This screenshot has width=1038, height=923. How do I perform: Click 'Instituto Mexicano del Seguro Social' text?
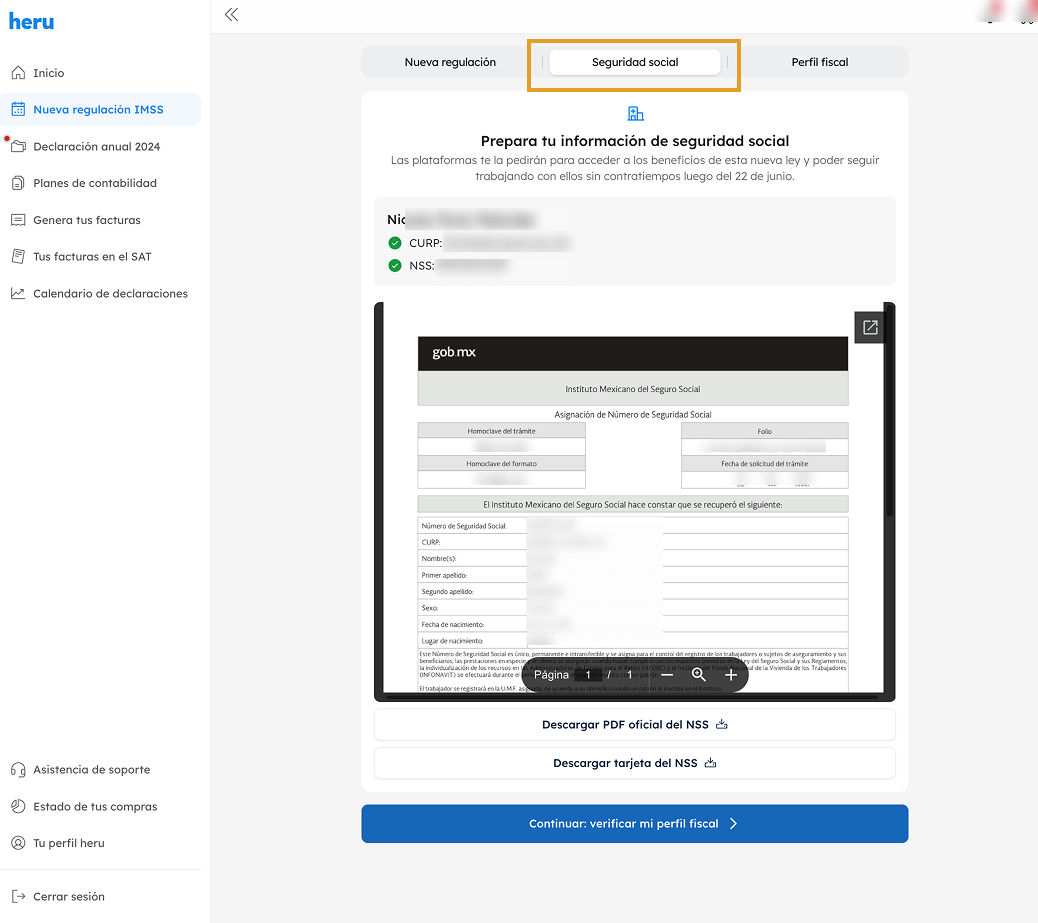(633, 389)
